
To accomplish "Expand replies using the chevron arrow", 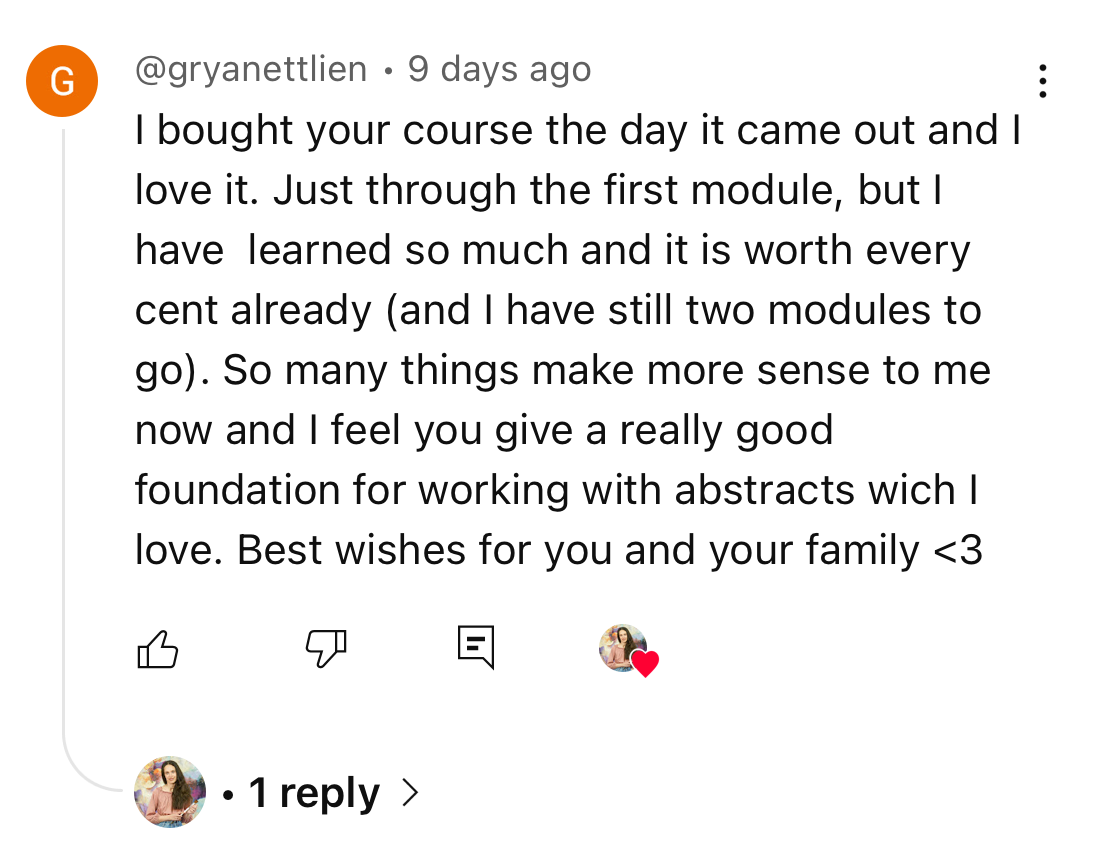I will (408, 793).
